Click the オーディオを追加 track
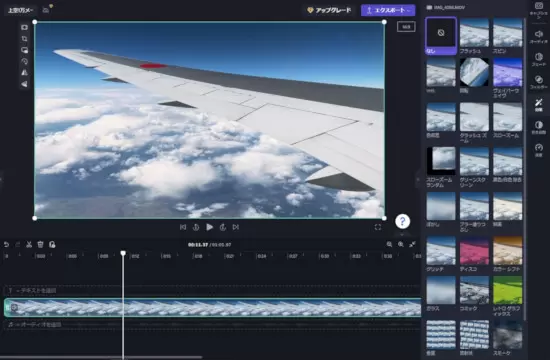The image size is (550, 360). 213,325
